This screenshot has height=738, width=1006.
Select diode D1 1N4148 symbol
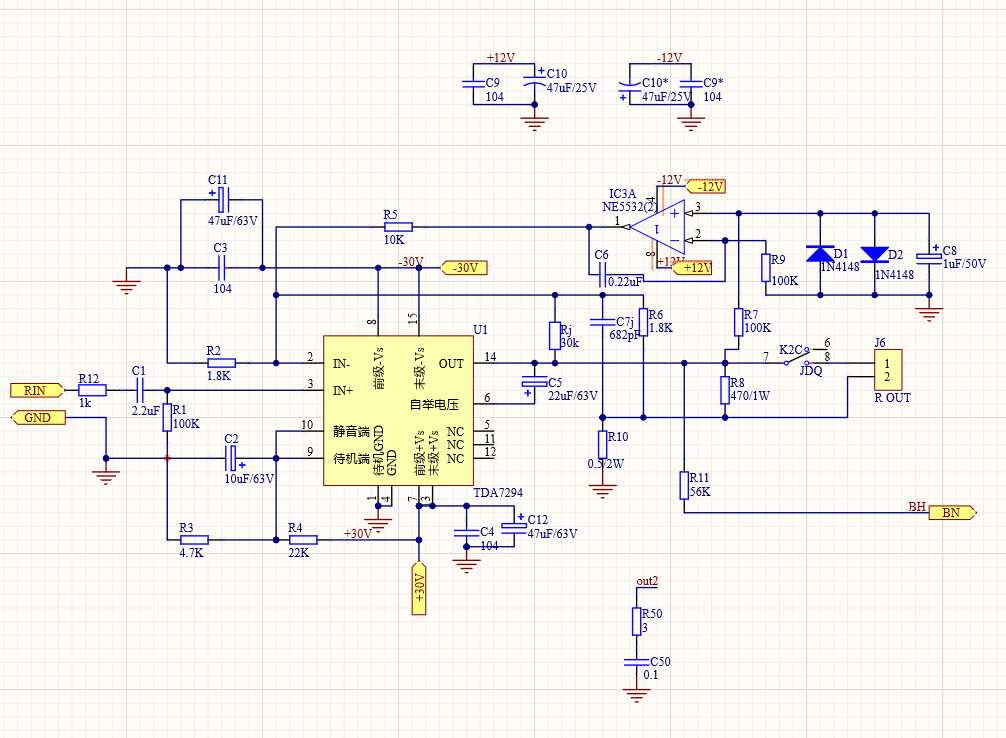click(x=820, y=254)
